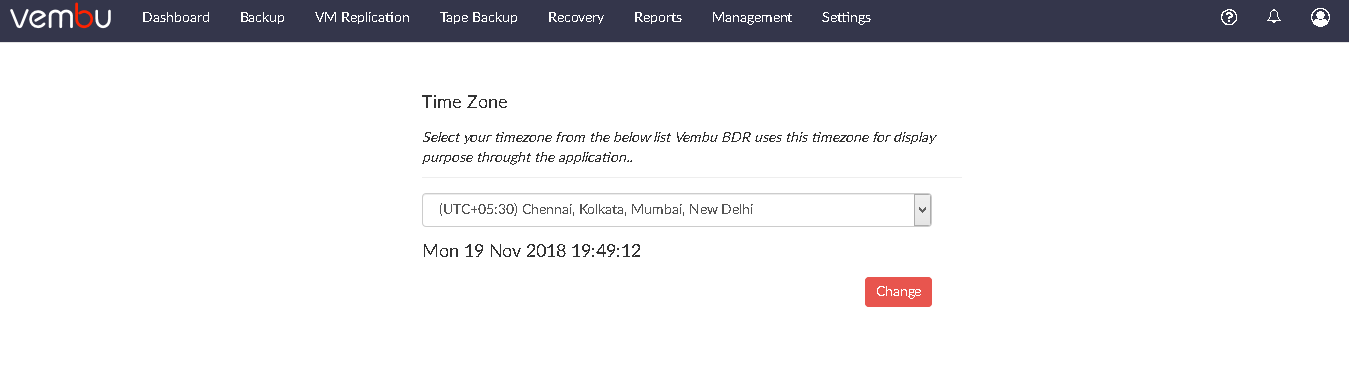
Task: Go to the Backup menu
Action: coord(262,17)
